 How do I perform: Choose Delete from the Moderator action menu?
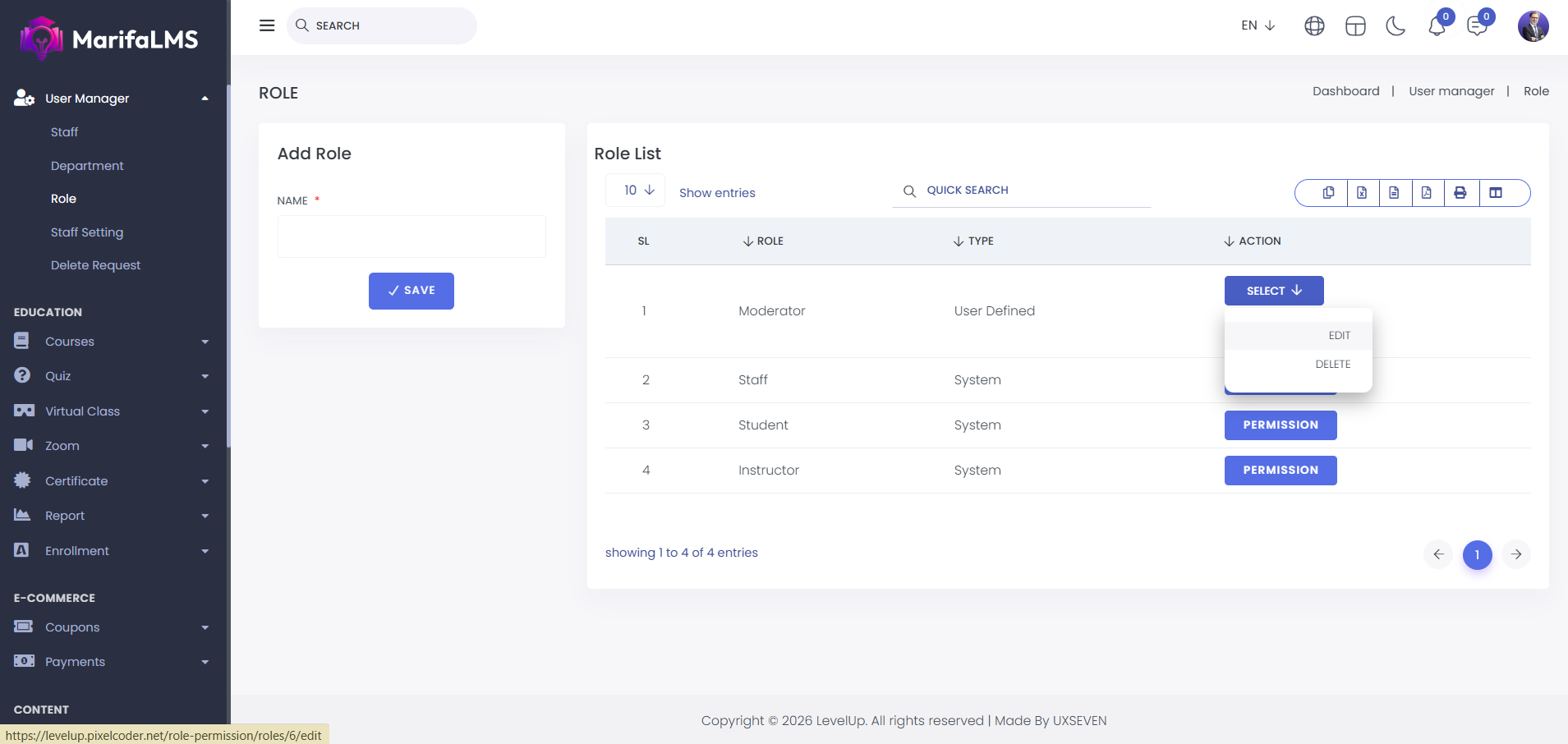pos(1332,365)
